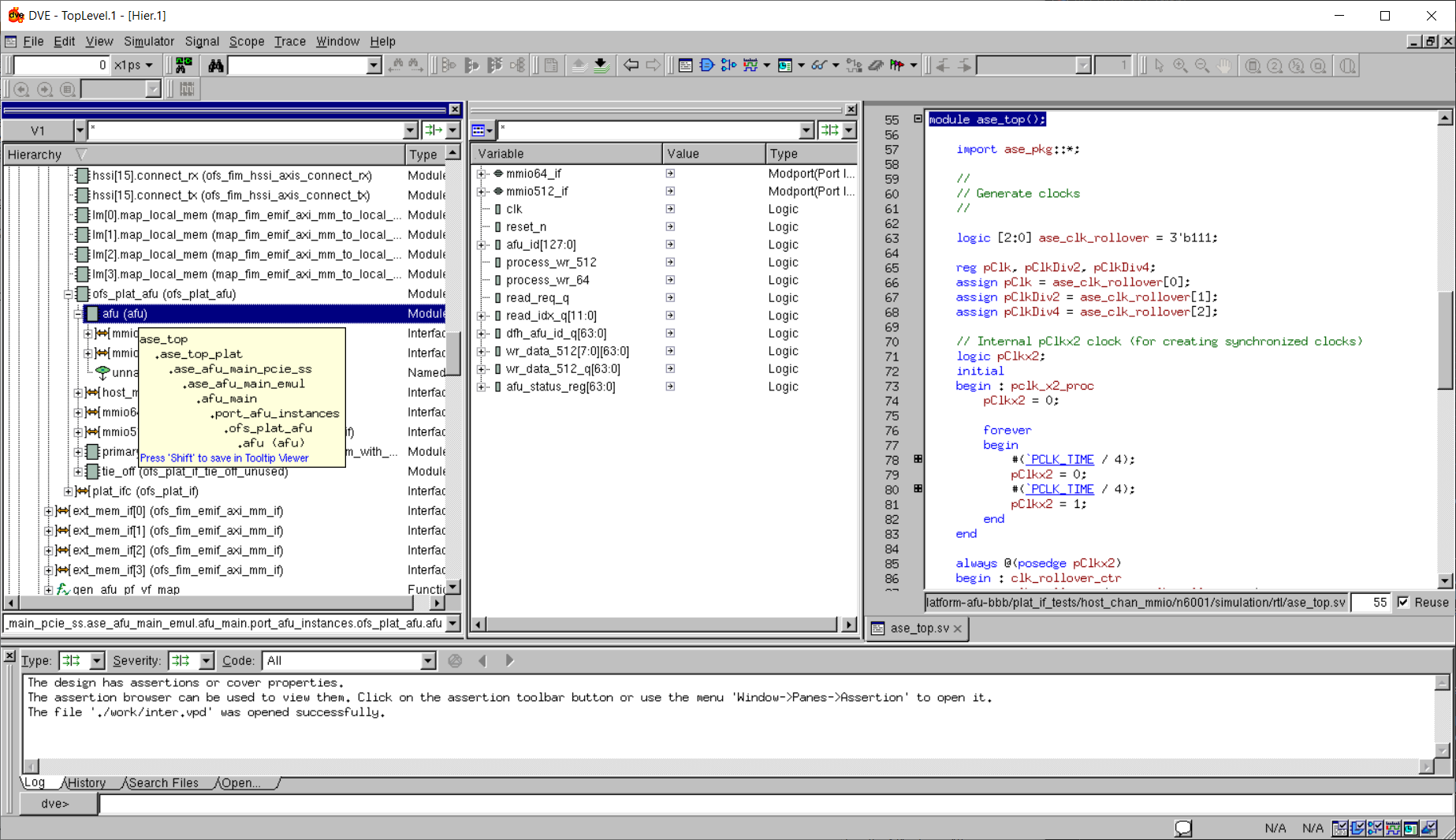
Task: Collapse the ofs_plat_afu hierarchy node
Action: (69, 294)
